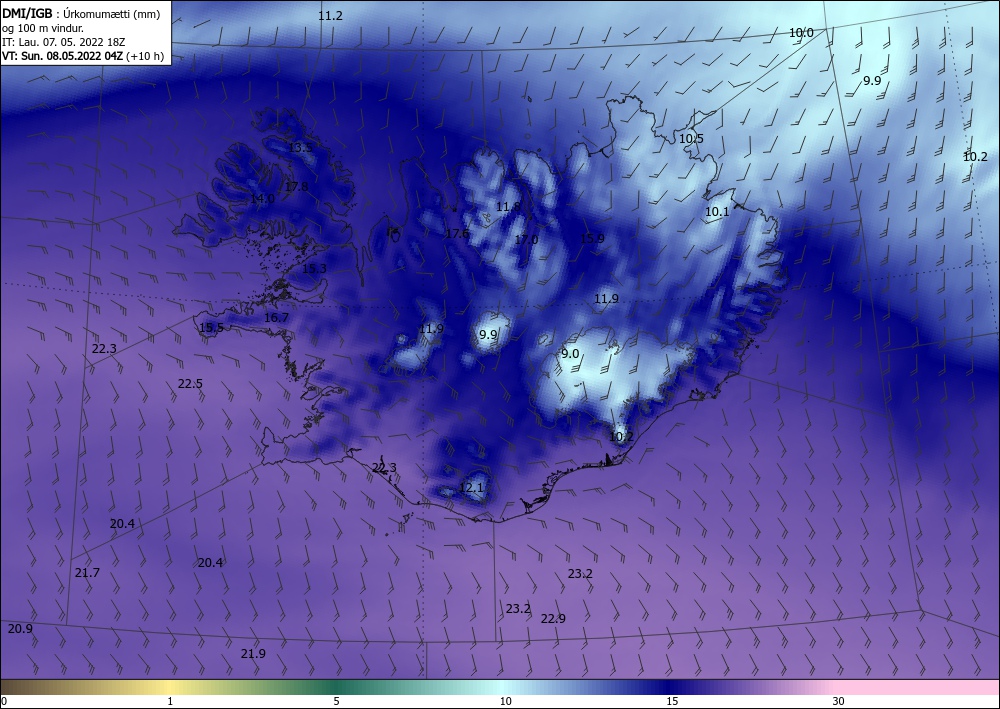Click the 14.0 value label
Viewport: 1000px width, 709px height.
(x=262, y=199)
